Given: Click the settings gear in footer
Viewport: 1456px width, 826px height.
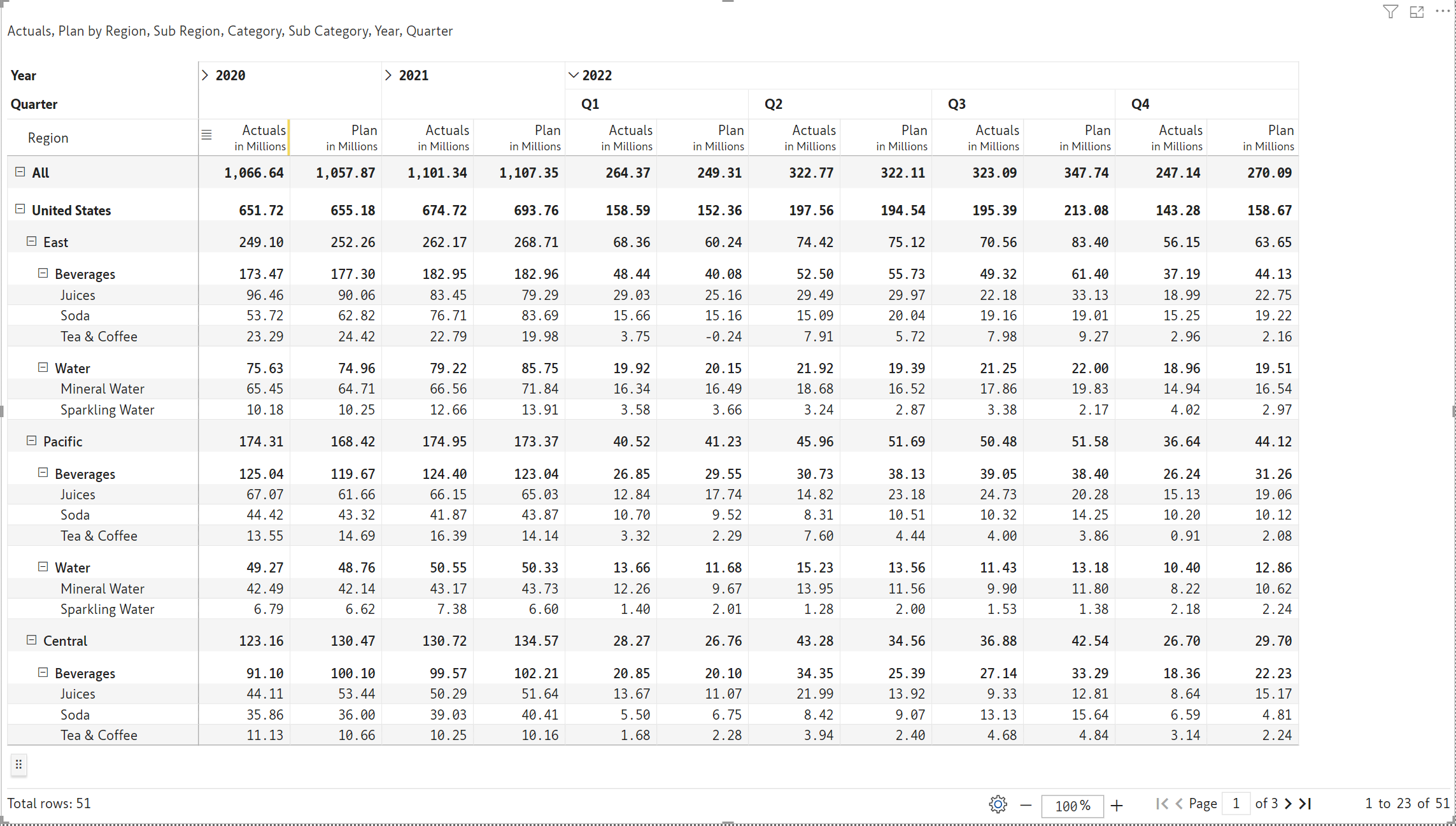Looking at the screenshot, I should (x=998, y=804).
